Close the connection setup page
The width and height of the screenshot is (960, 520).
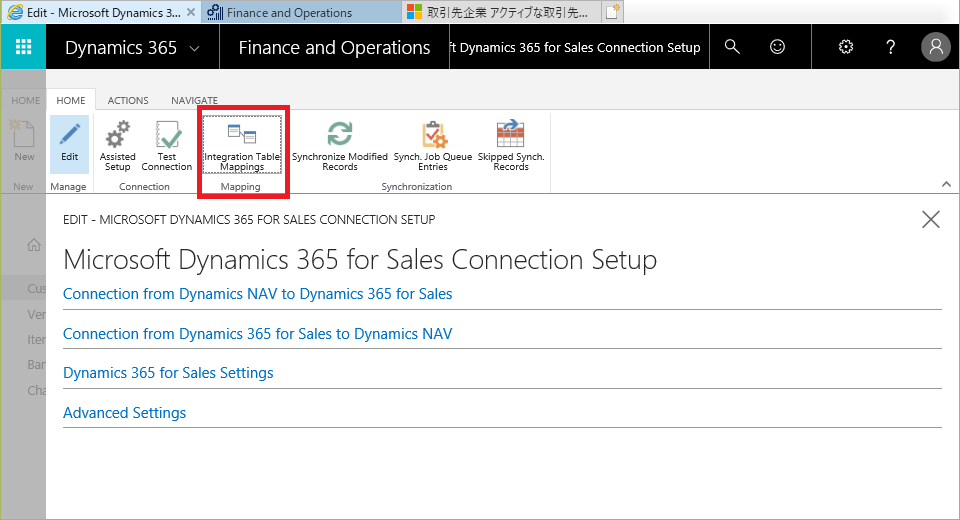pos(931,219)
